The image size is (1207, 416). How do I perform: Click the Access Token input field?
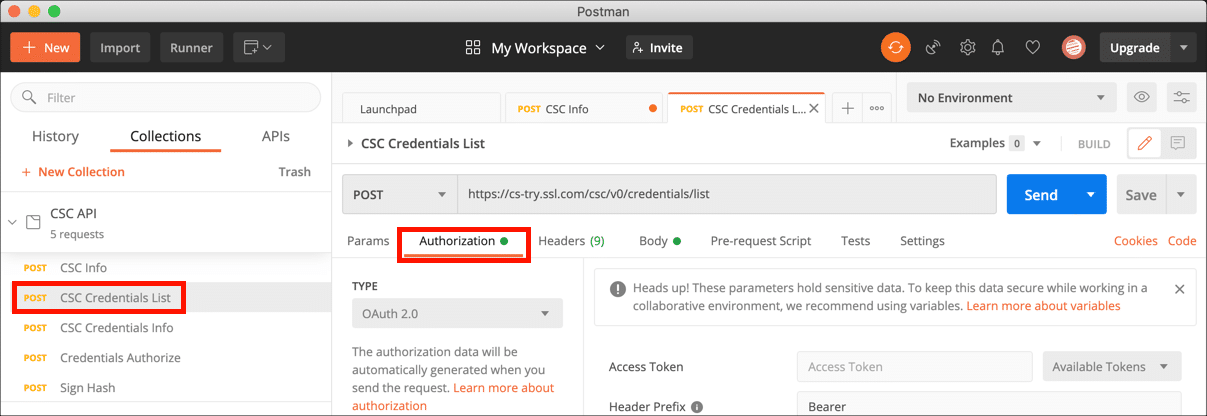[x=914, y=367]
